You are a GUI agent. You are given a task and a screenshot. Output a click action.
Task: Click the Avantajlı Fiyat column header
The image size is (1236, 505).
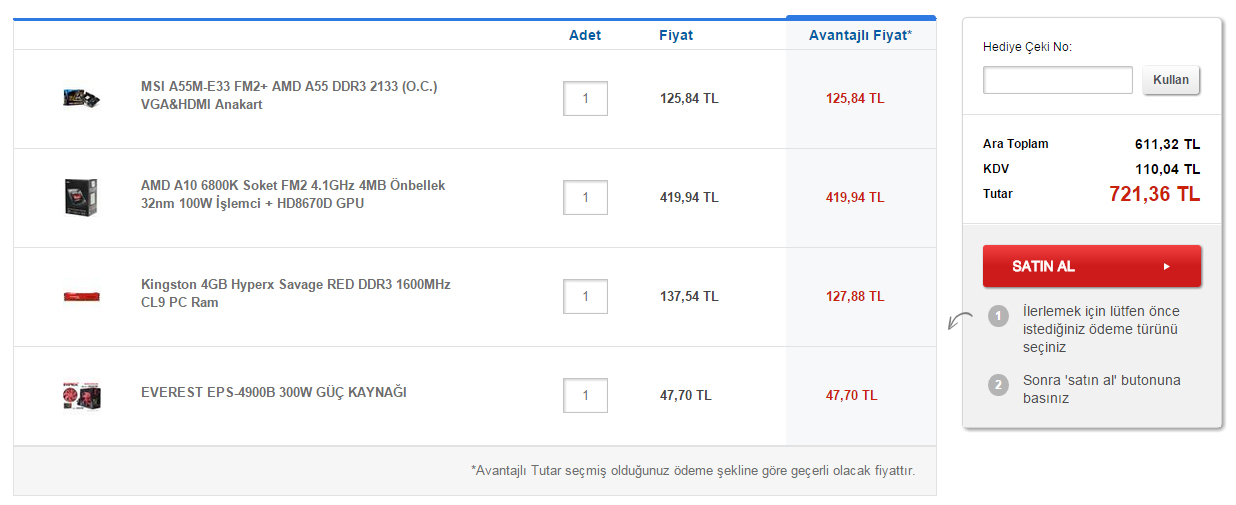860,35
